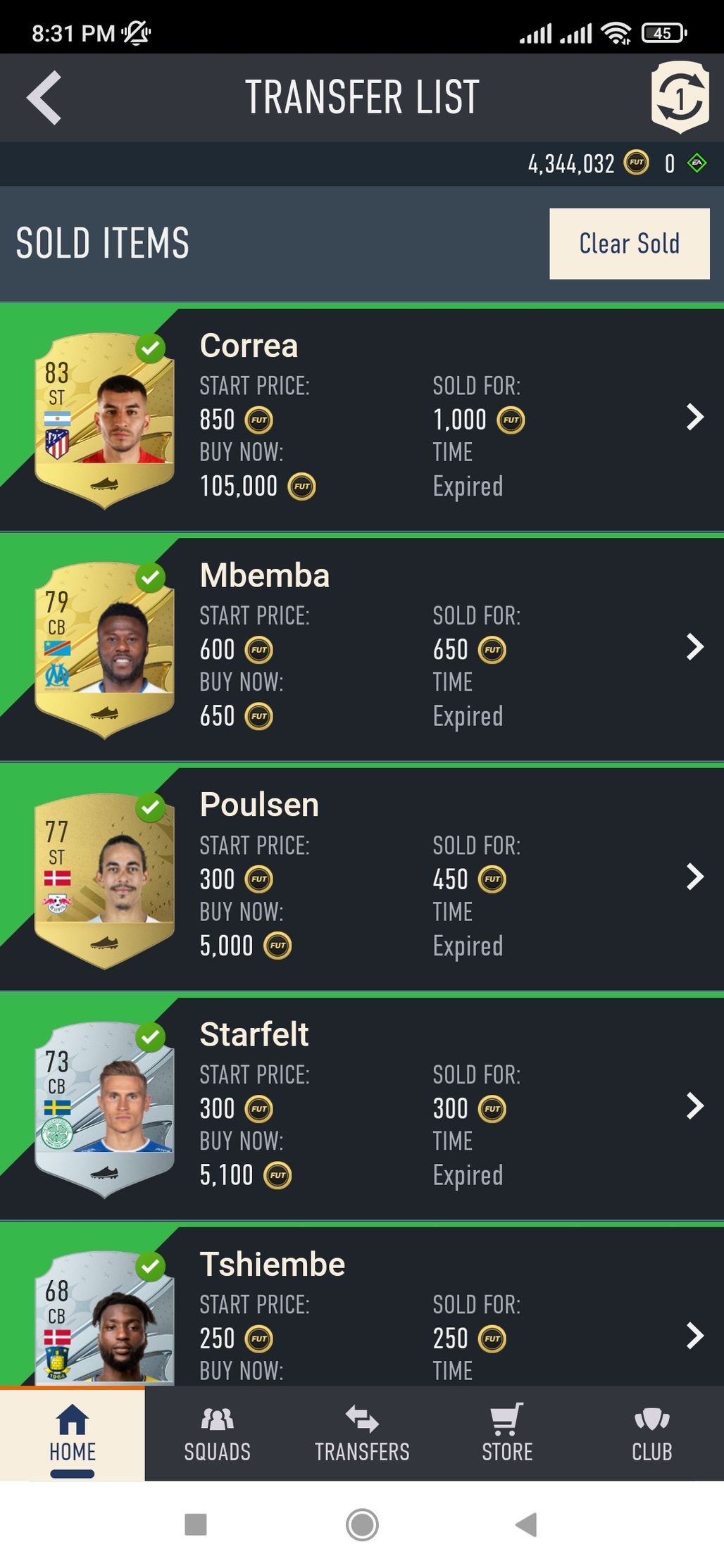Switch to the Transfers tab
The width and height of the screenshot is (724, 1568).
point(362,1434)
